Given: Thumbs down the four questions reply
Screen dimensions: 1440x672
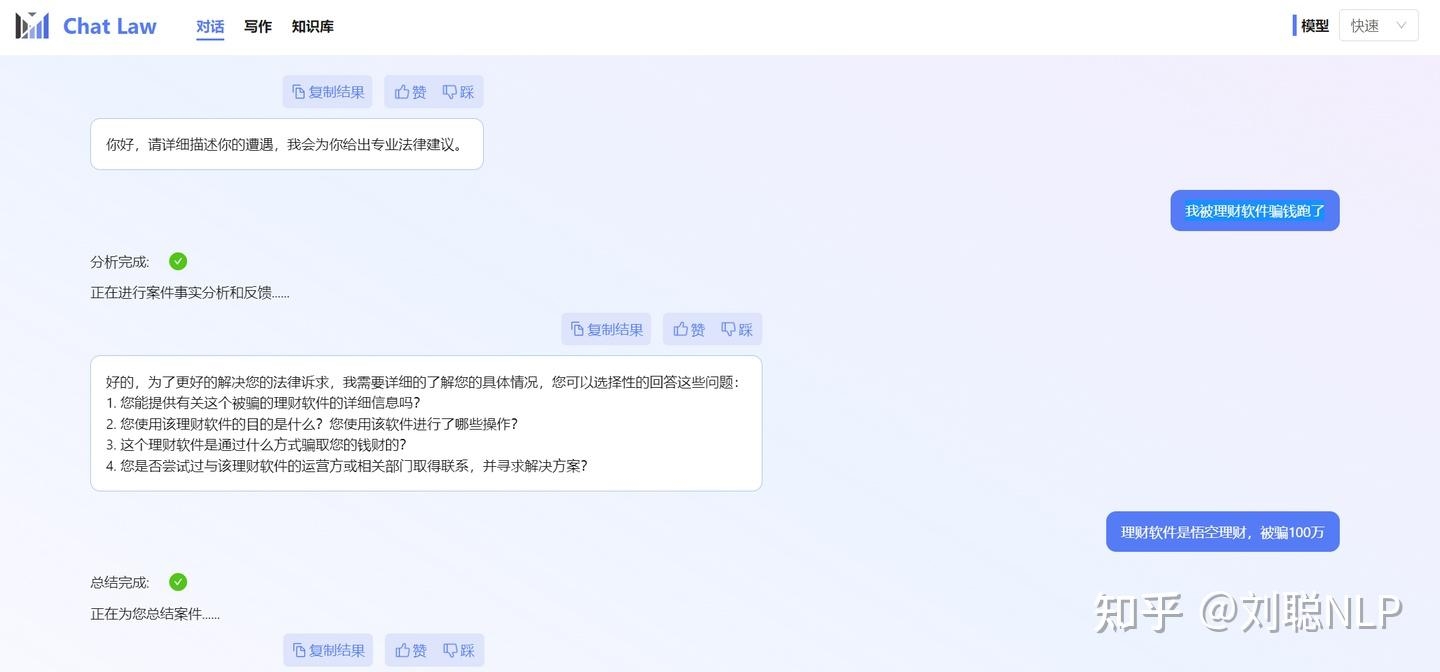Looking at the screenshot, I should [x=737, y=329].
